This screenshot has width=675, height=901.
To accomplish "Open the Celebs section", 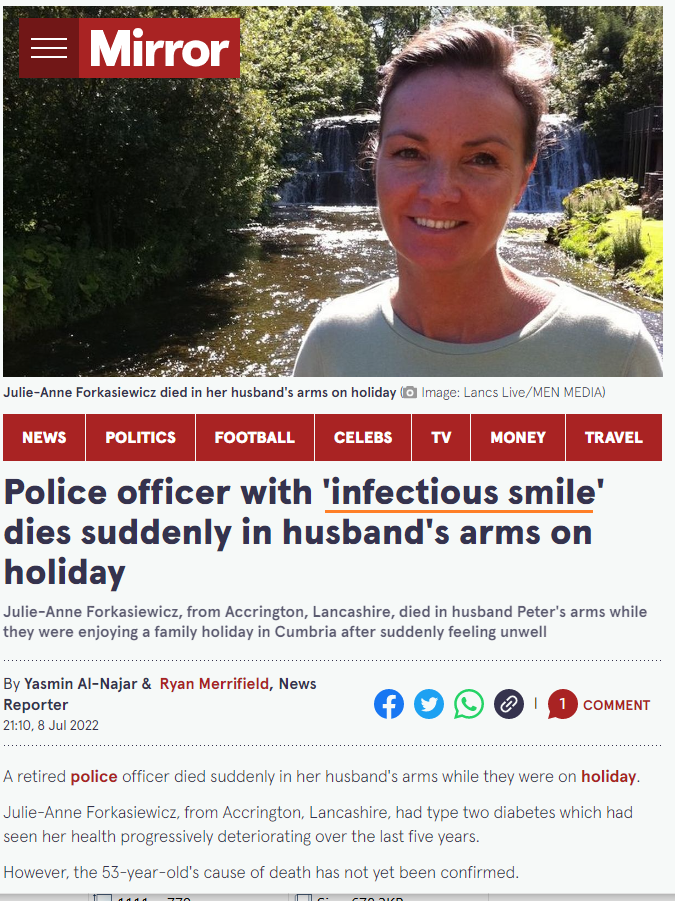I will tap(363, 437).
